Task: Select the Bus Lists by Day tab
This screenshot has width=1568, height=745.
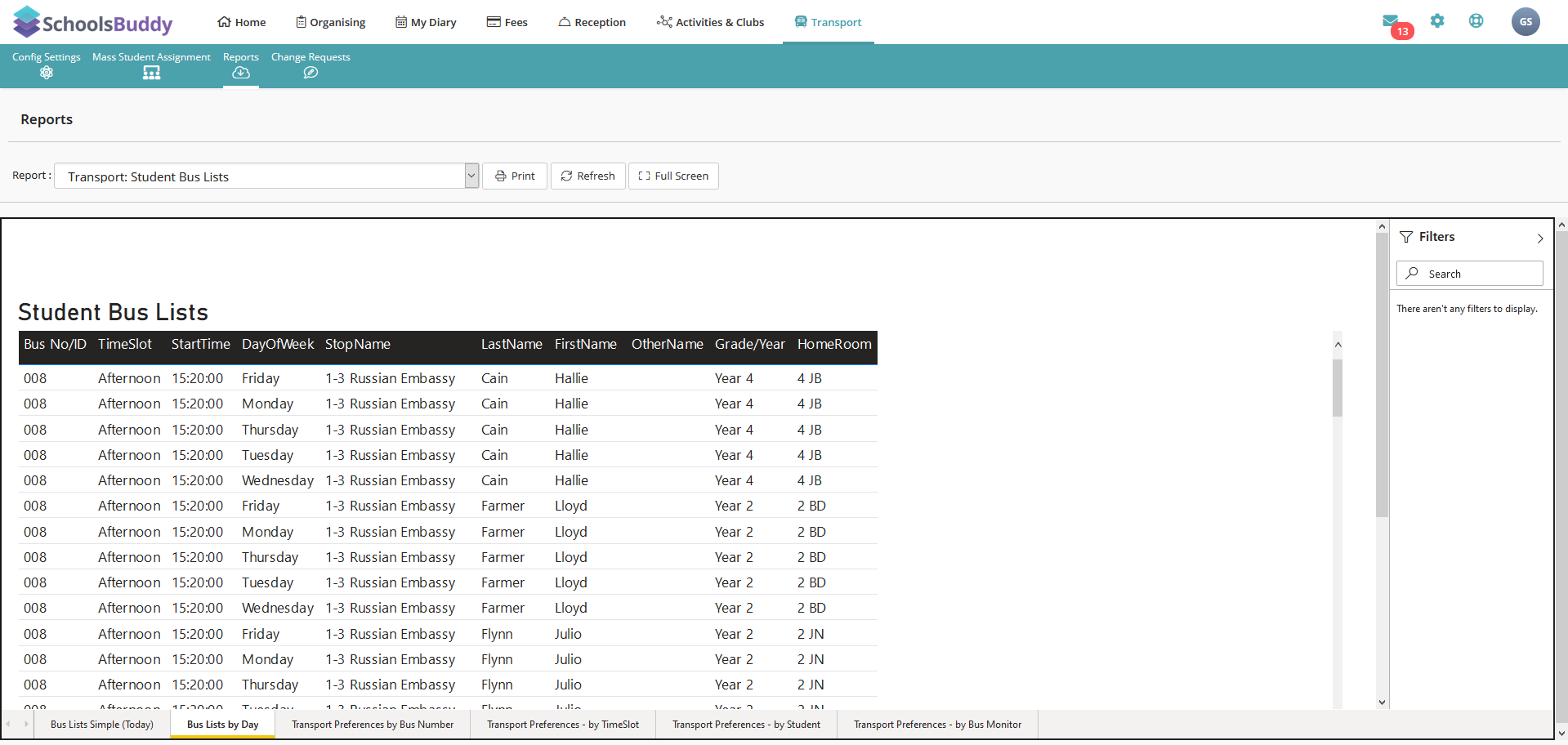Action: pos(222,725)
